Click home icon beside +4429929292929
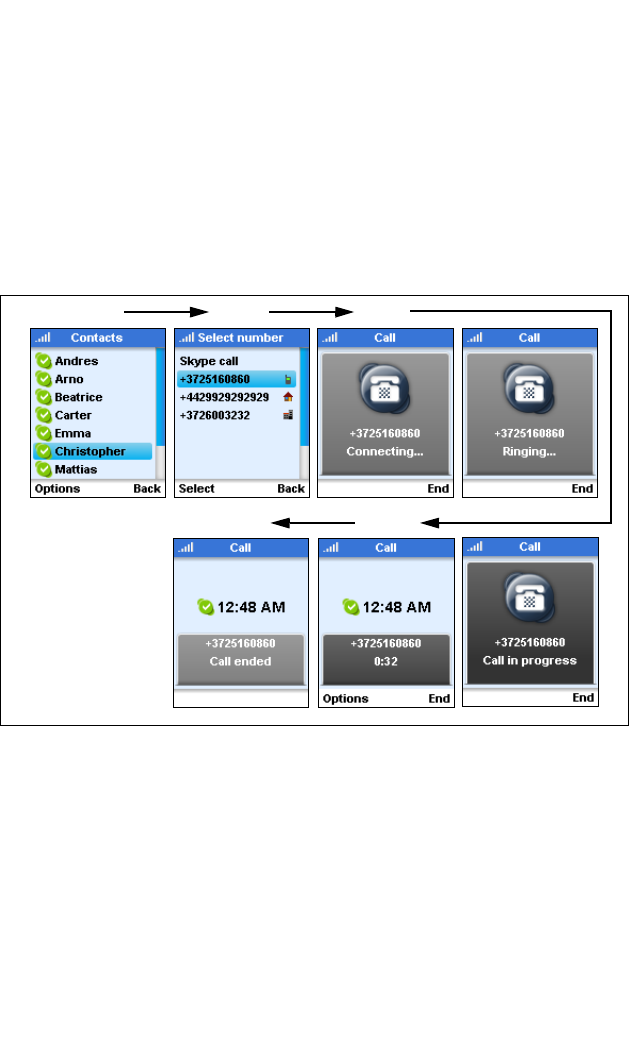 coord(288,397)
